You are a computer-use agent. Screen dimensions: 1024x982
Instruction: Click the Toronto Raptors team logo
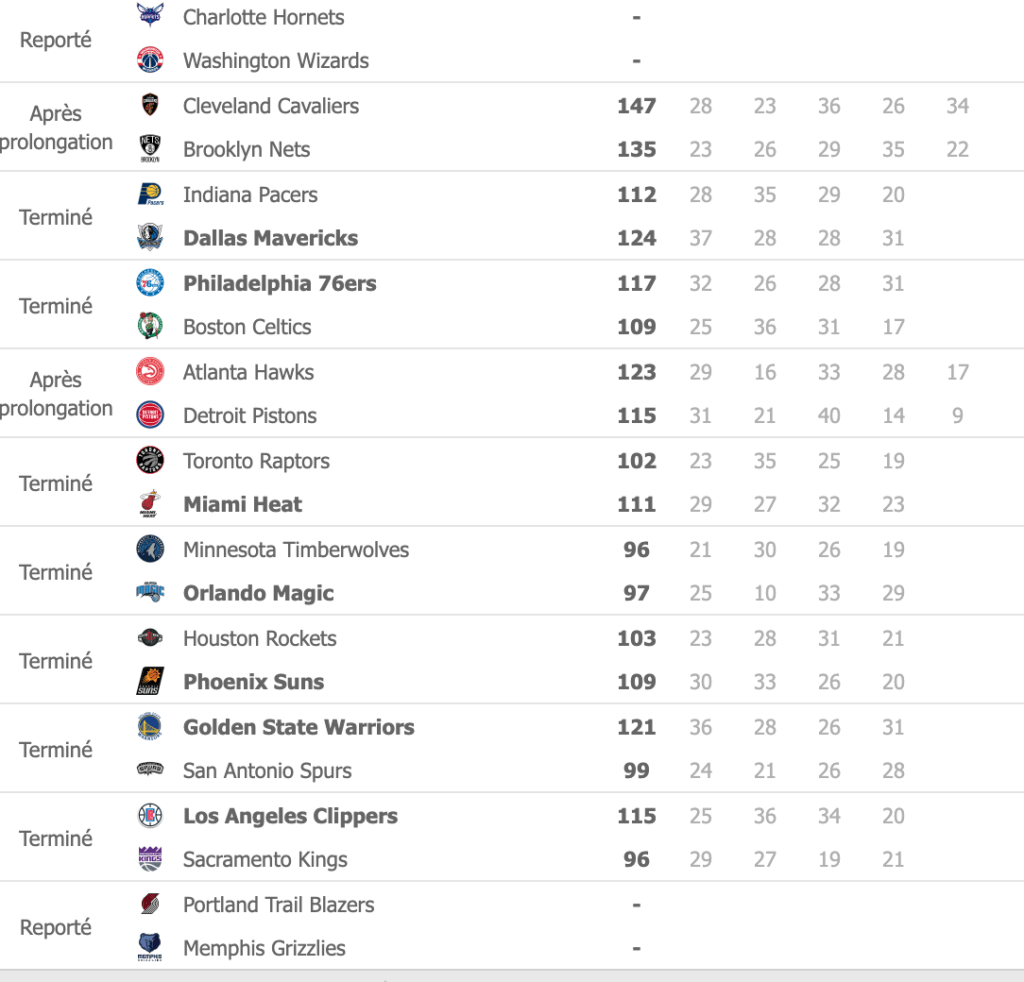click(x=149, y=461)
